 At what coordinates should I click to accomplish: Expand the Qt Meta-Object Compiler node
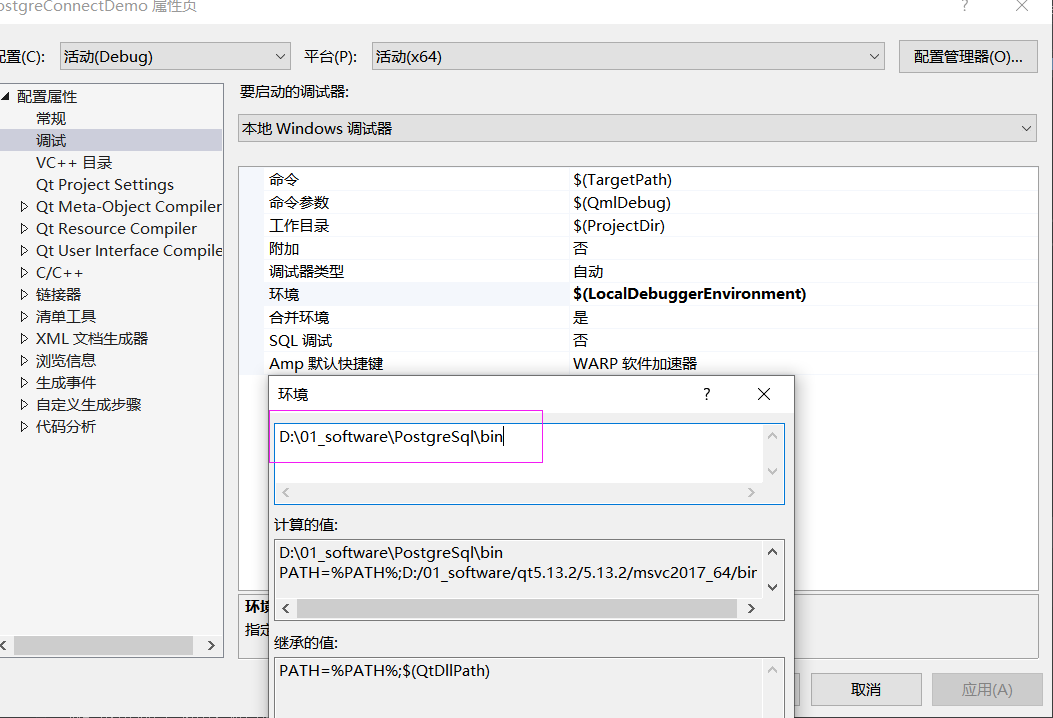coord(25,206)
